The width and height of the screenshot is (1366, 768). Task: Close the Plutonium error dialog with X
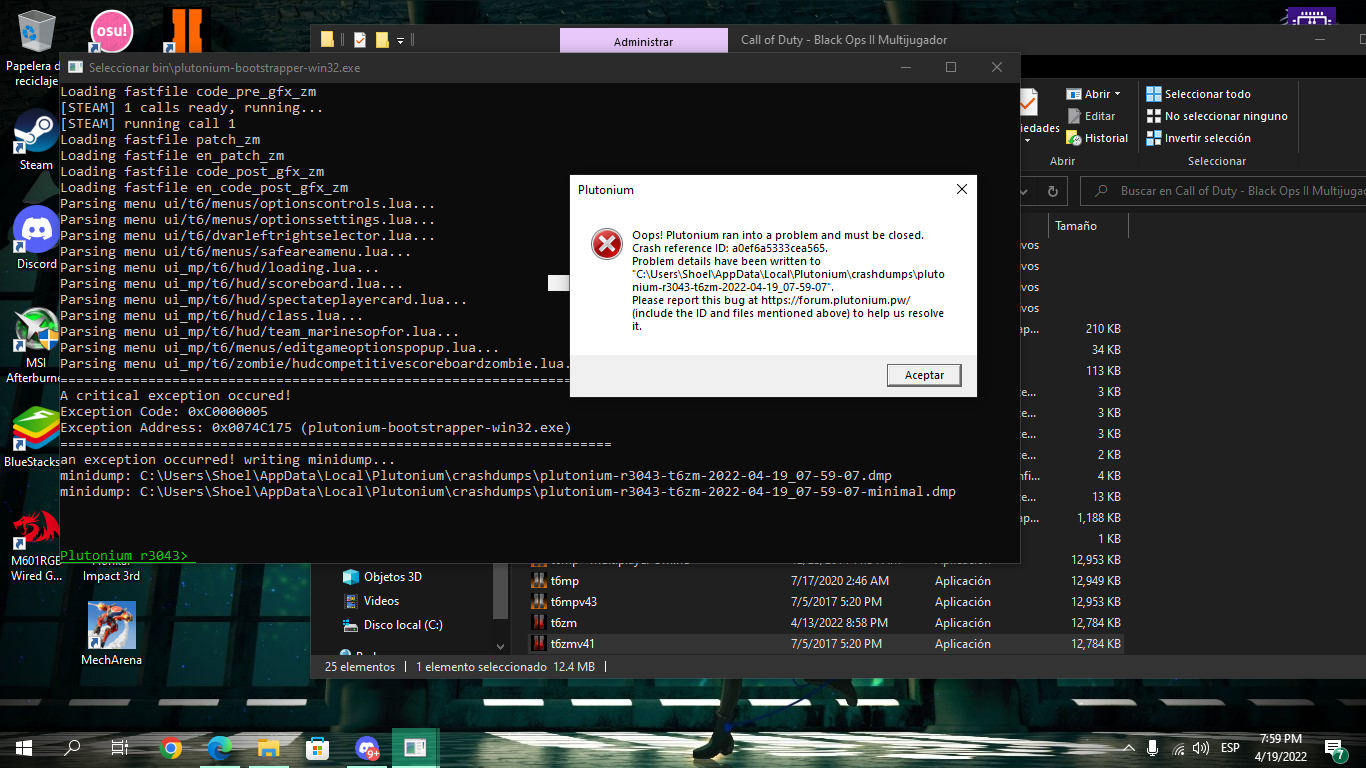pyautogui.click(x=961, y=189)
